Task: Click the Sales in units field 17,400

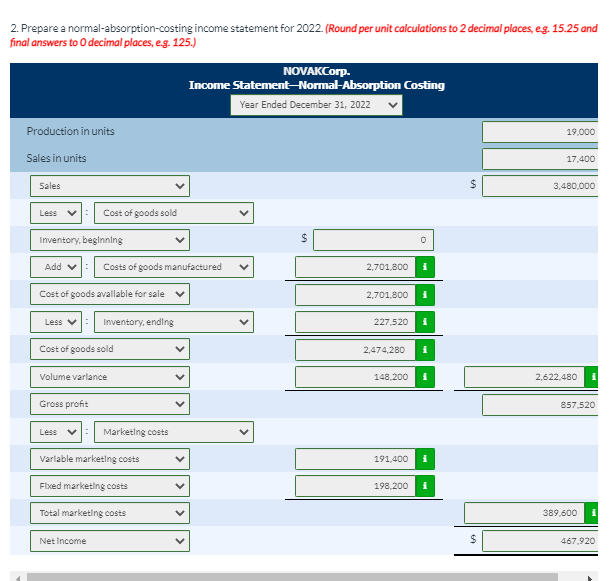Action: (540, 159)
